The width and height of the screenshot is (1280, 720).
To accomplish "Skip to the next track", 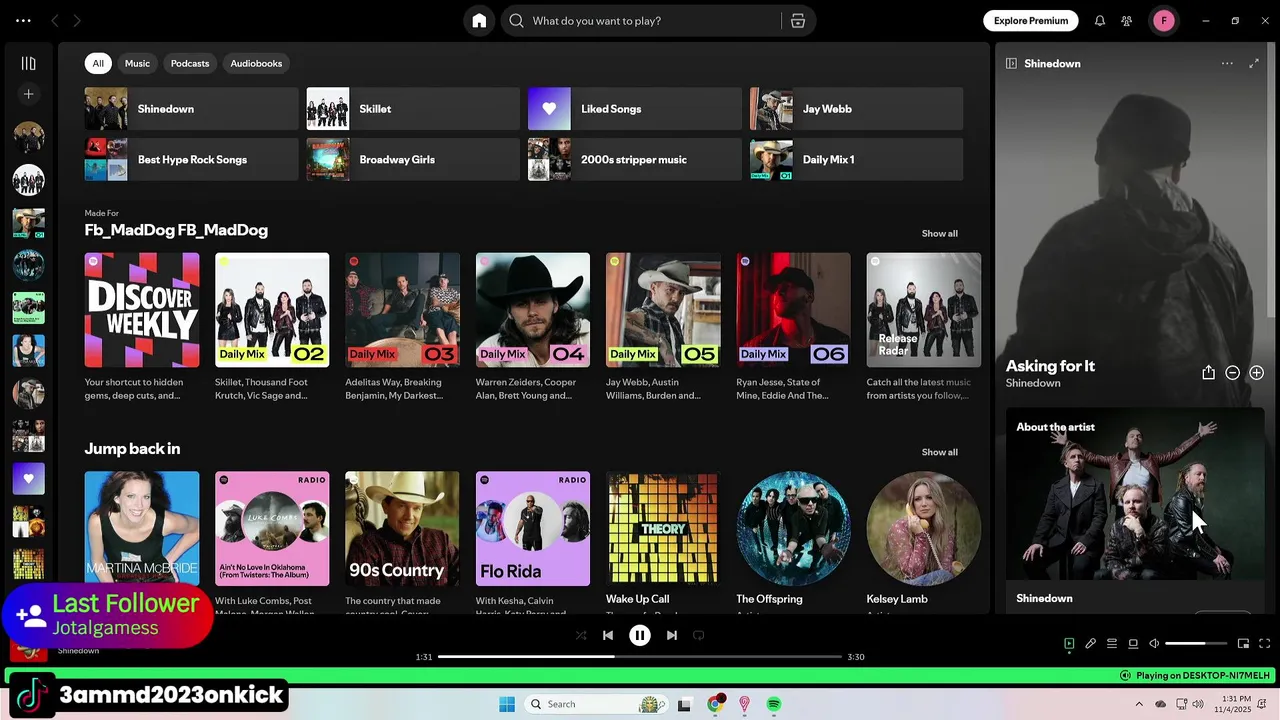I will [672, 635].
